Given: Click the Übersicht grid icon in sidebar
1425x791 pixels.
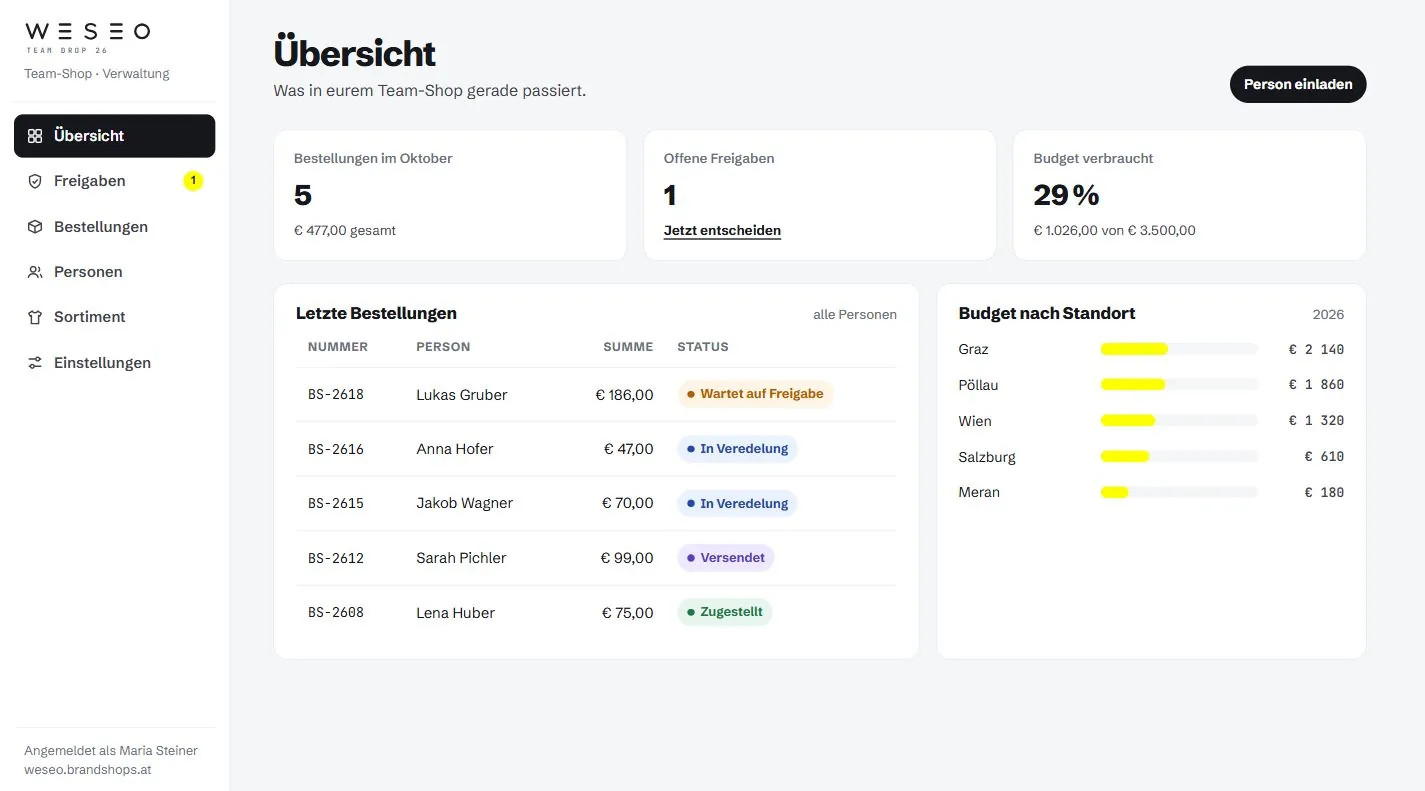Looking at the screenshot, I should coord(35,136).
